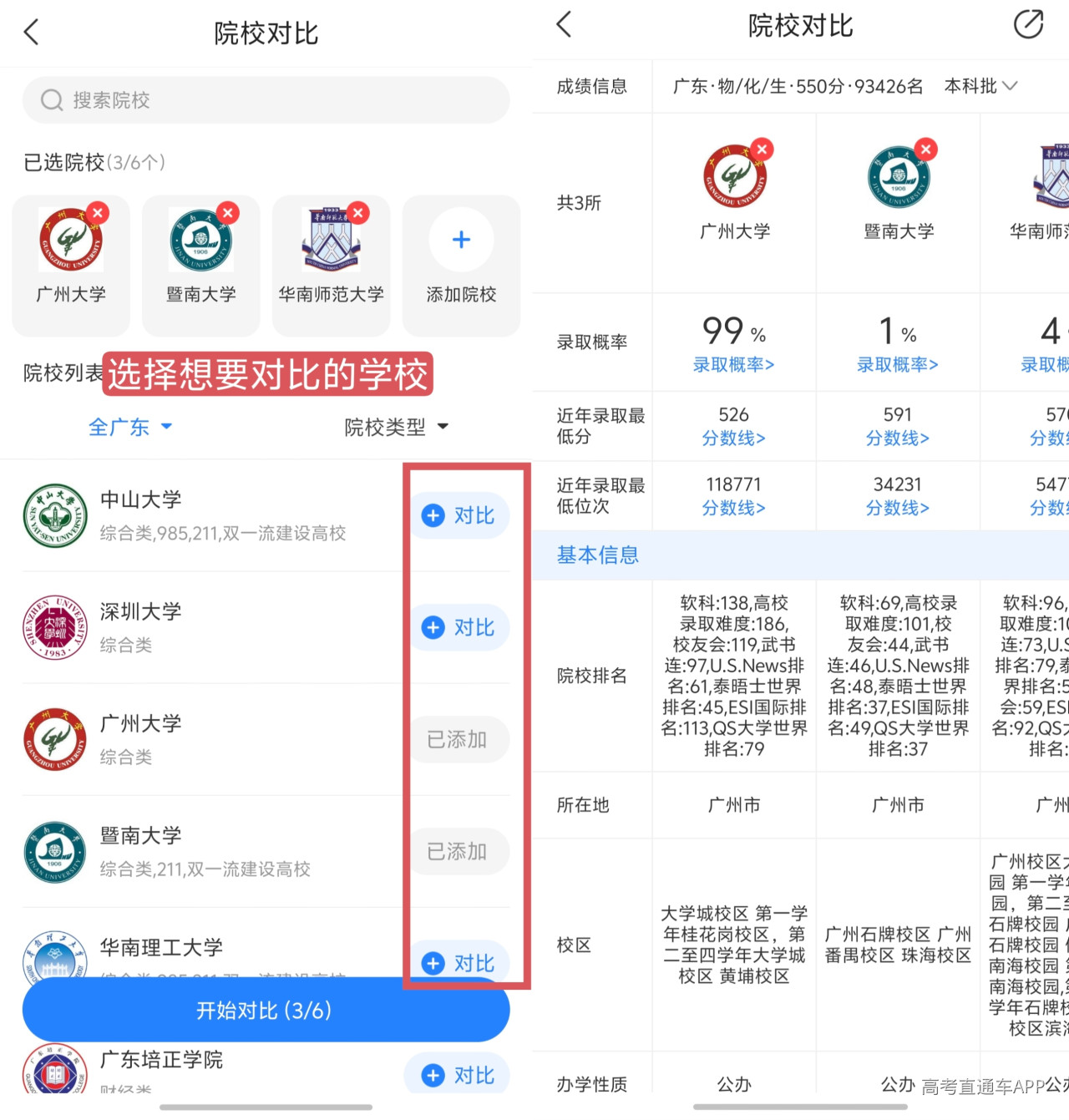Add 中山大学 to comparison with 对比
1069x1120 pixels.
coord(459,515)
